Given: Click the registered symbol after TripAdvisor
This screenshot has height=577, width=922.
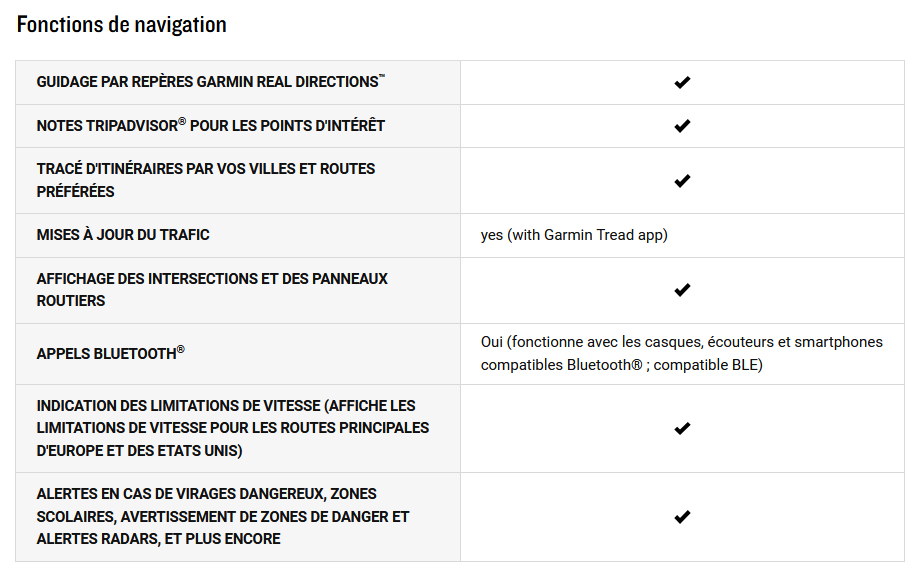Looking at the screenshot, I should point(182,121).
